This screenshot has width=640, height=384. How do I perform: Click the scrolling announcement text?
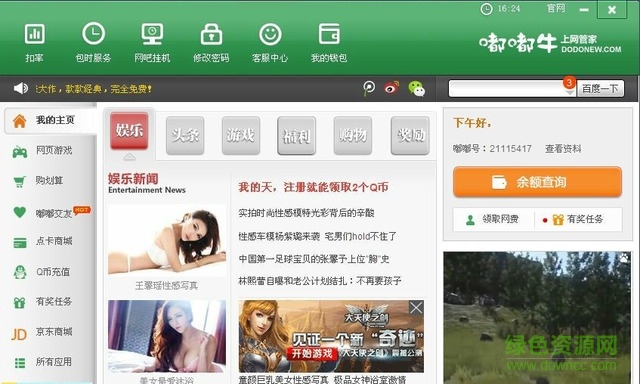point(94,89)
